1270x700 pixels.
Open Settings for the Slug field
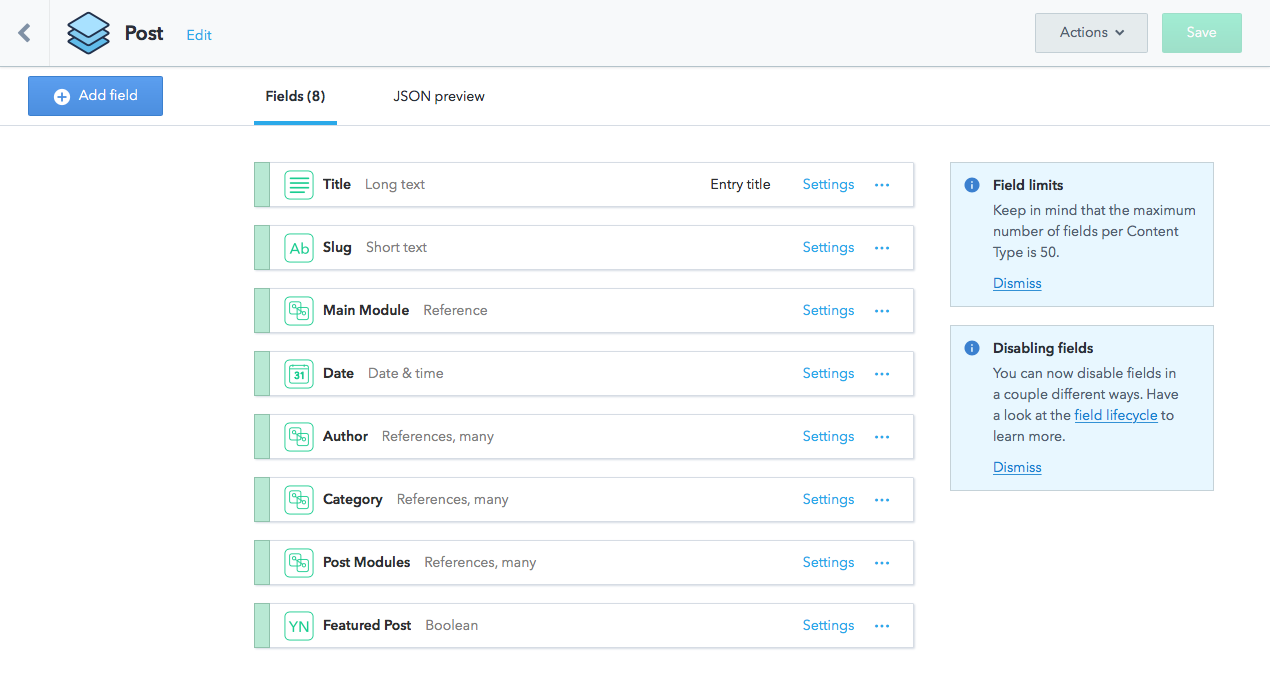(x=828, y=248)
